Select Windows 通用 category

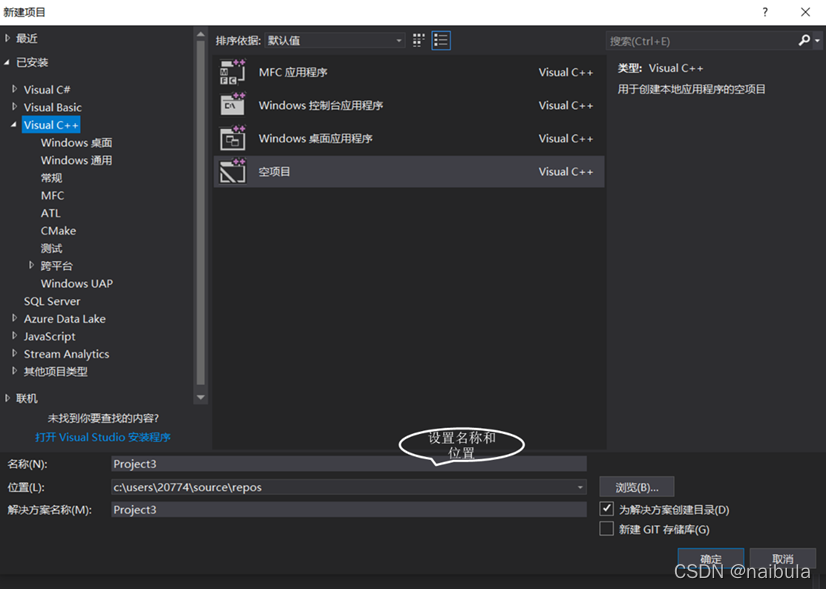pyautogui.click(x=76, y=160)
